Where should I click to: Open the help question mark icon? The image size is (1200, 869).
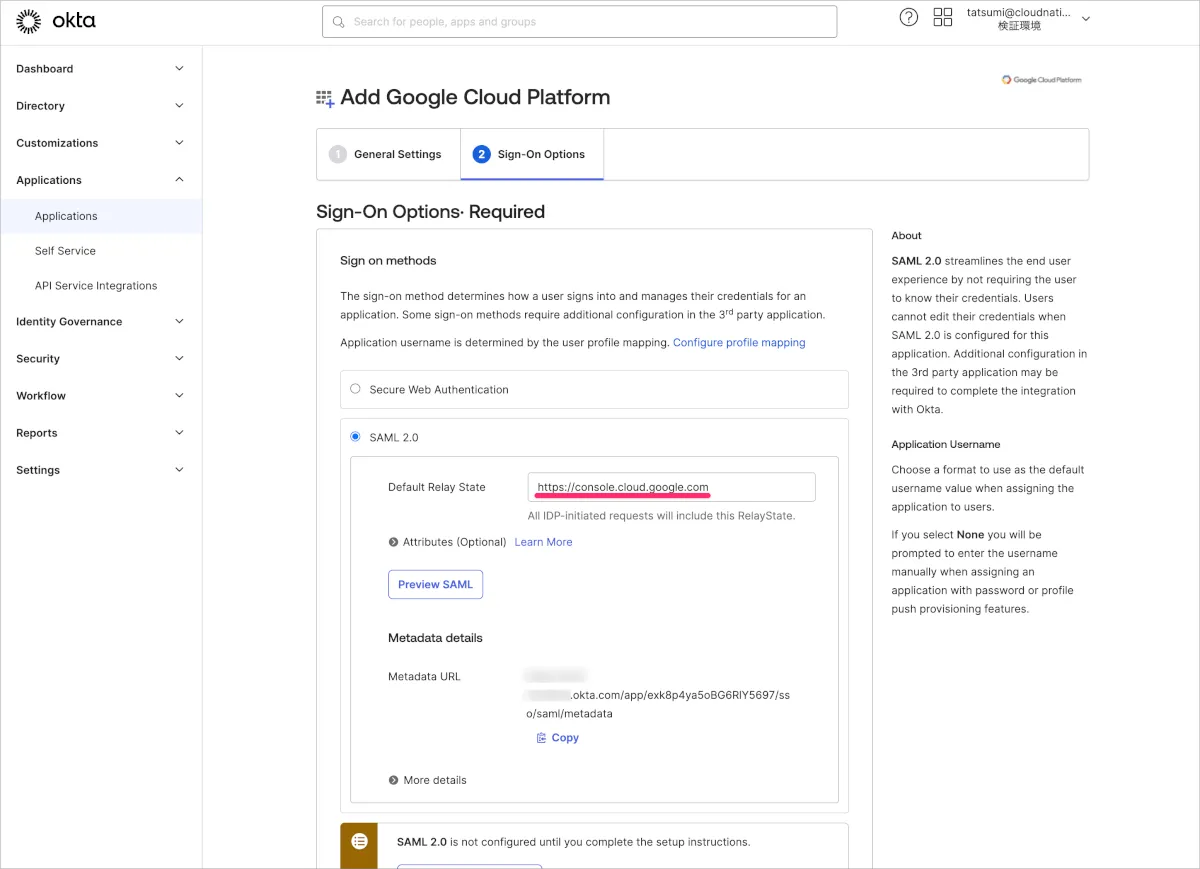(x=908, y=17)
